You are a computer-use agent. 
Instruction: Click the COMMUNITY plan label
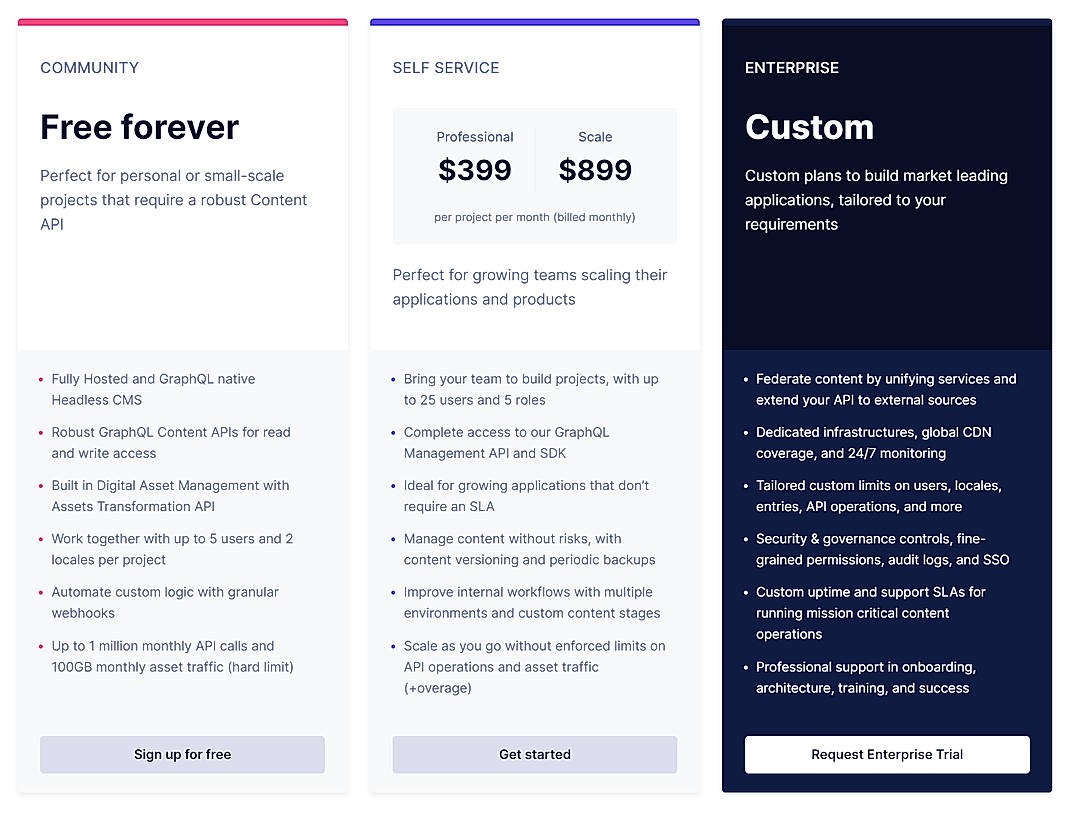[x=89, y=68]
